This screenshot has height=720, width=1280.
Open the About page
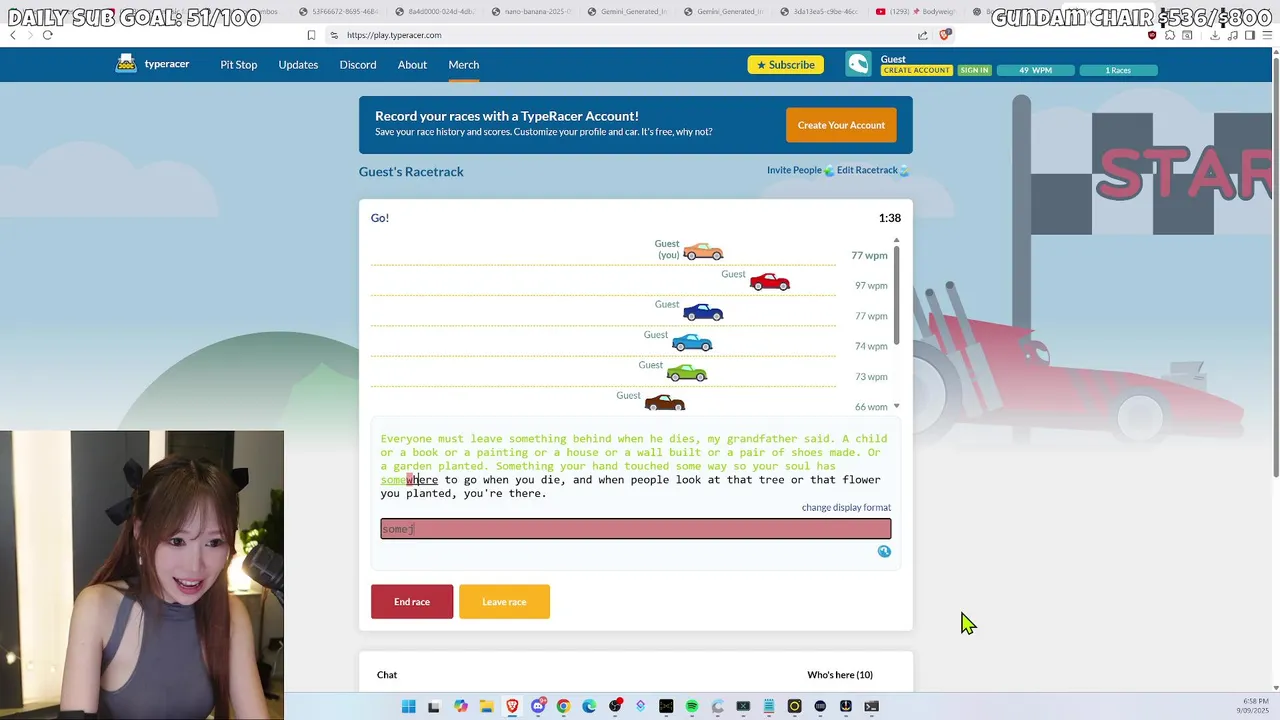point(412,65)
